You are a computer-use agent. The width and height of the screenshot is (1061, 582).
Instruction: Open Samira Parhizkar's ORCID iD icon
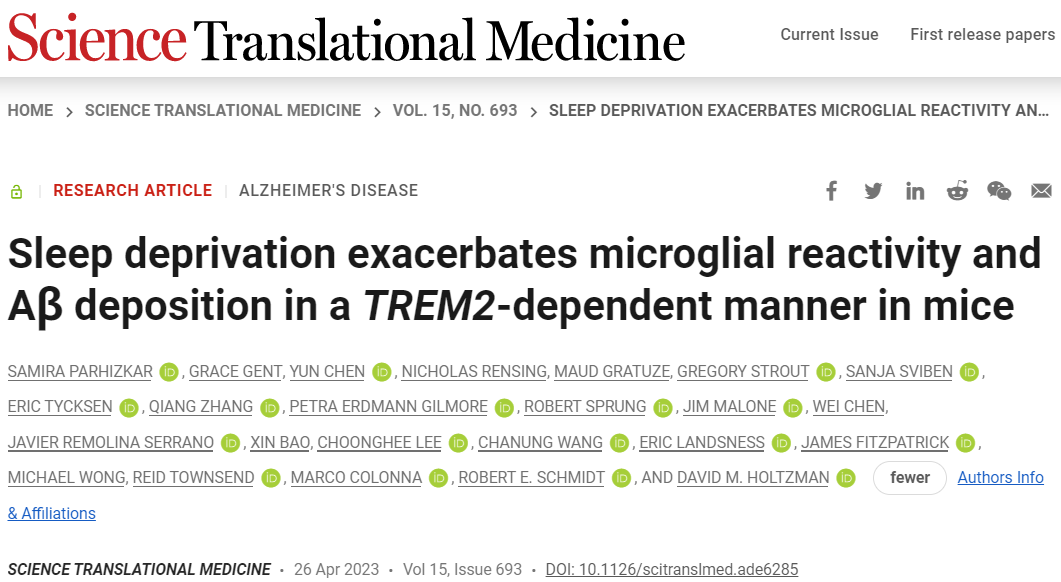tap(168, 372)
